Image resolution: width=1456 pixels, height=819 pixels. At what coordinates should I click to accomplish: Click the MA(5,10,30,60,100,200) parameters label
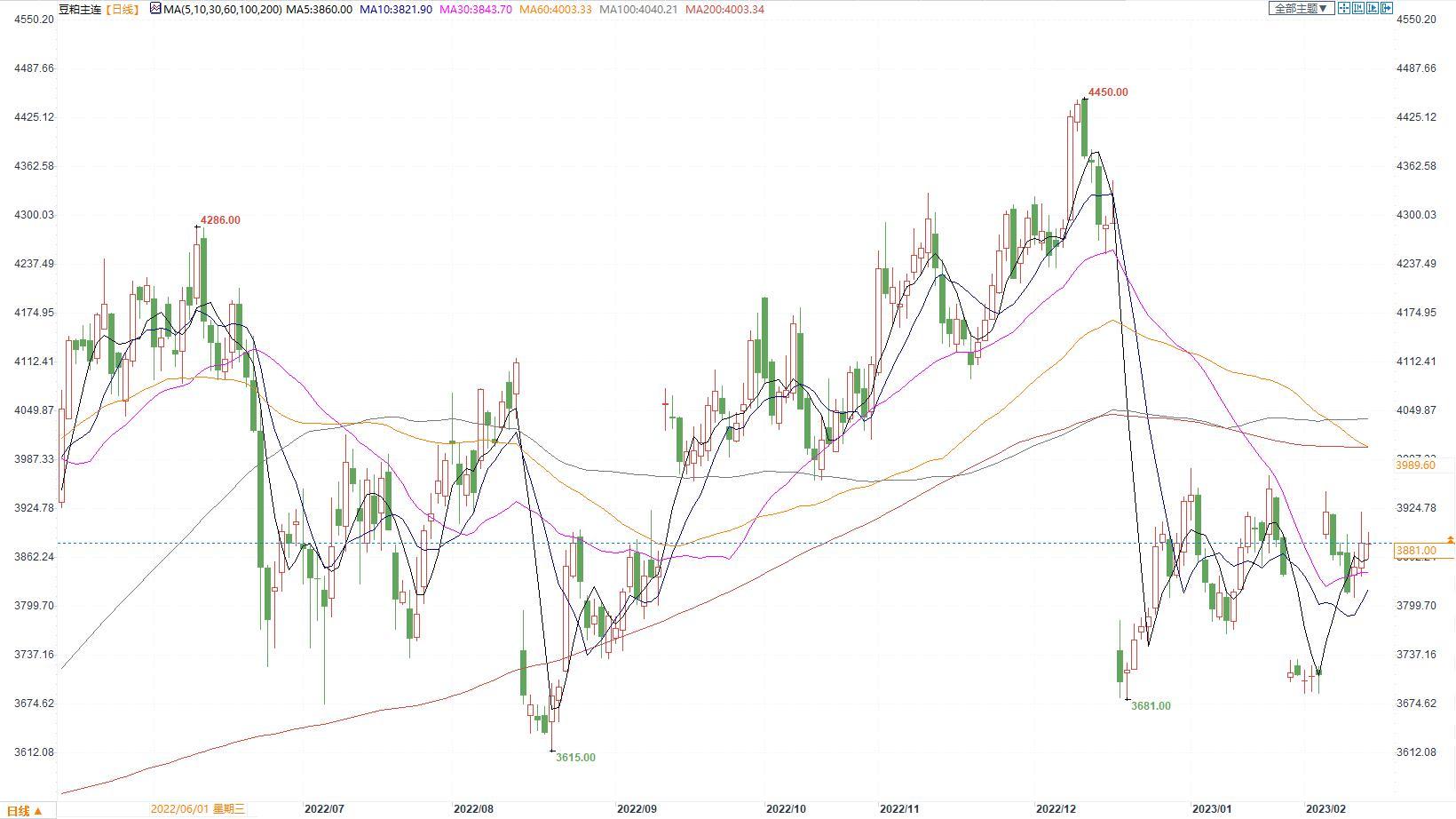click(x=224, y=9)
